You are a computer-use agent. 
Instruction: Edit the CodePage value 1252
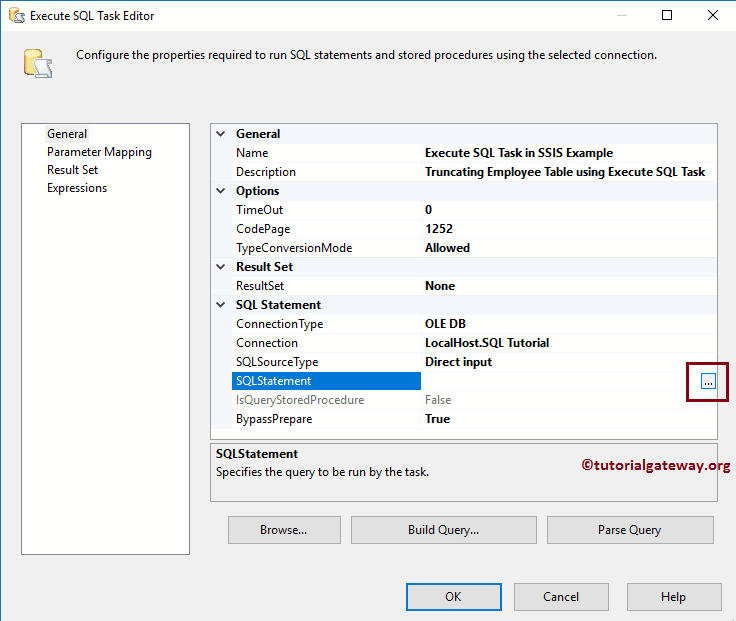tap(569, 229)
